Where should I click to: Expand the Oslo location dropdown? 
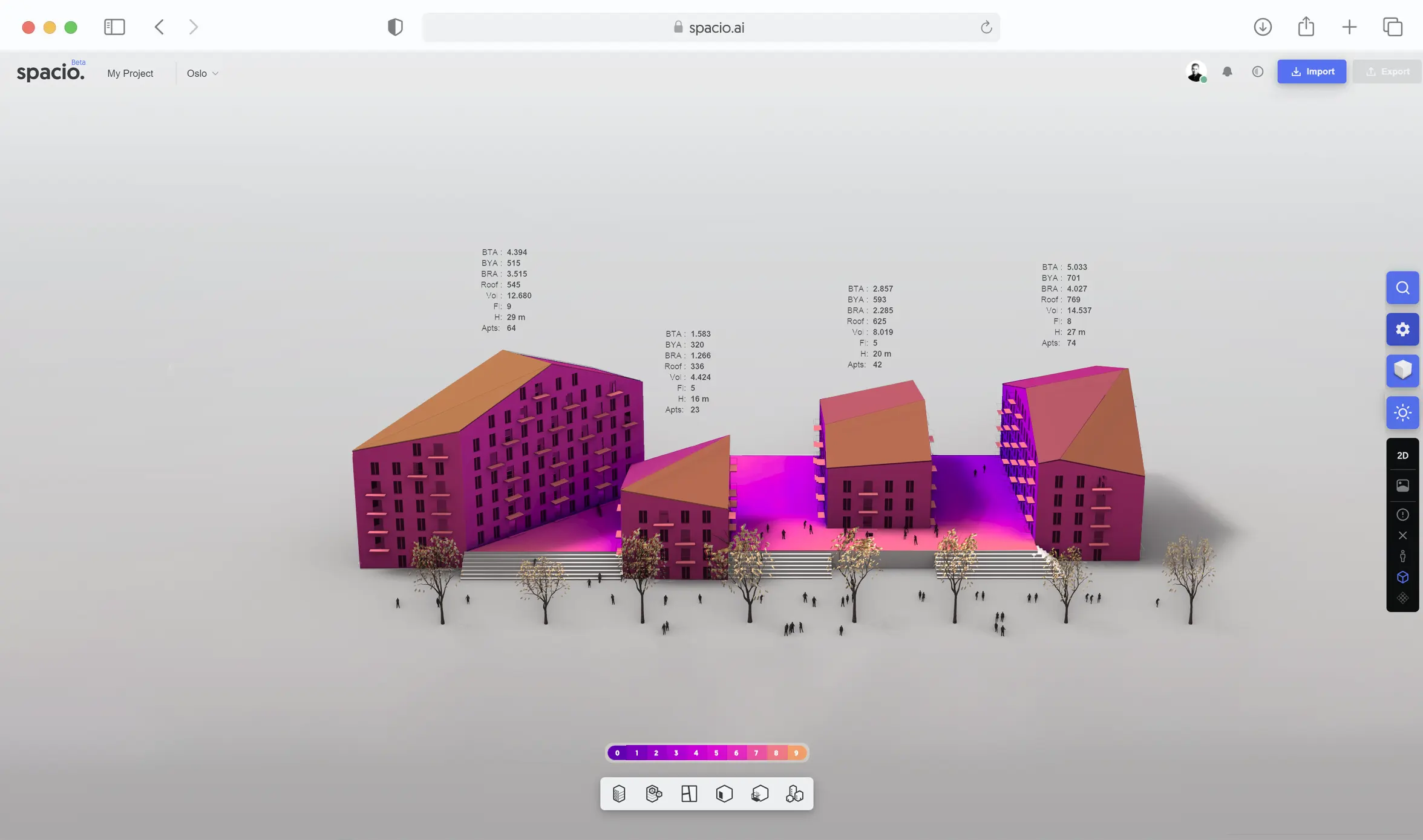202,73
